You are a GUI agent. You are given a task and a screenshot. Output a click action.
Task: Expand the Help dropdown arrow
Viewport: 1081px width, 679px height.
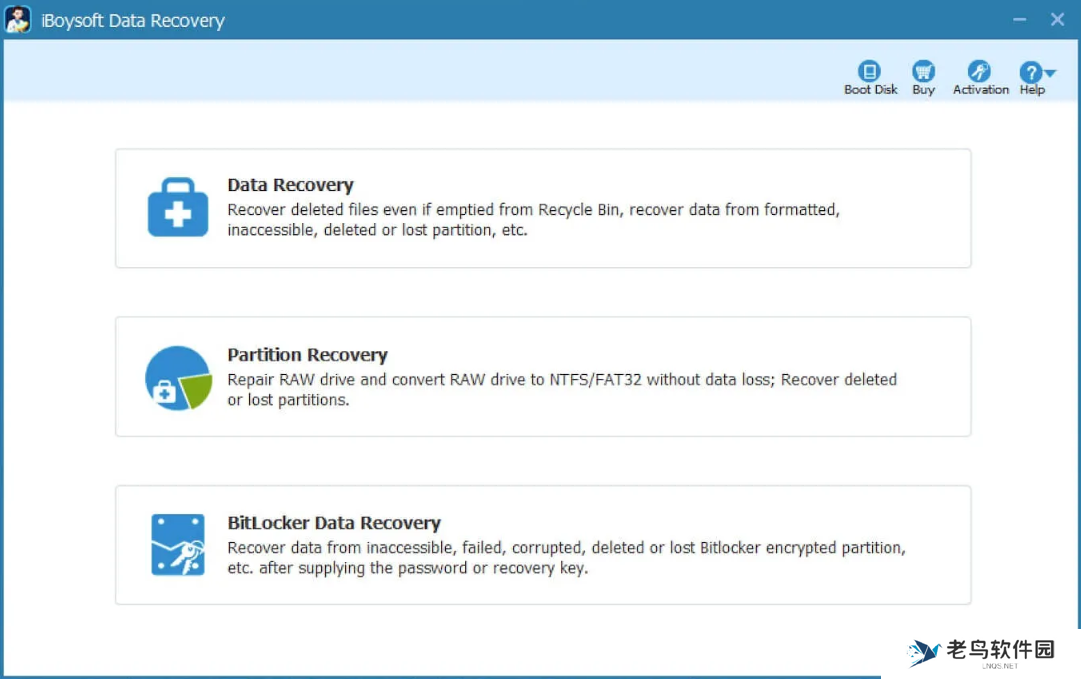pos(1050,72)
